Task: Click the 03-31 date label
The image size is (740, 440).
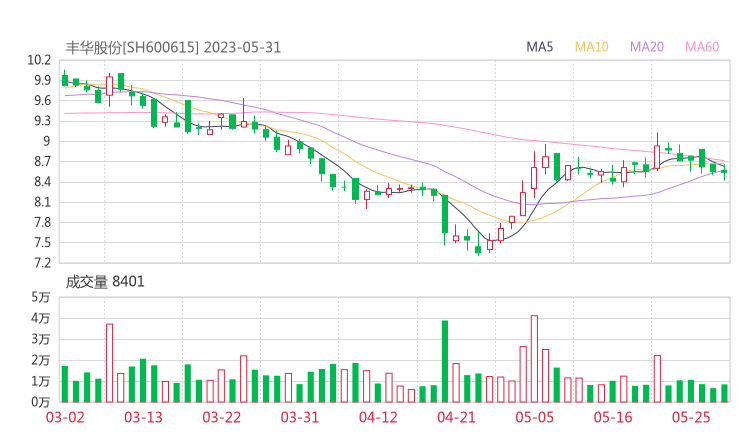Action: click(300, 417)
